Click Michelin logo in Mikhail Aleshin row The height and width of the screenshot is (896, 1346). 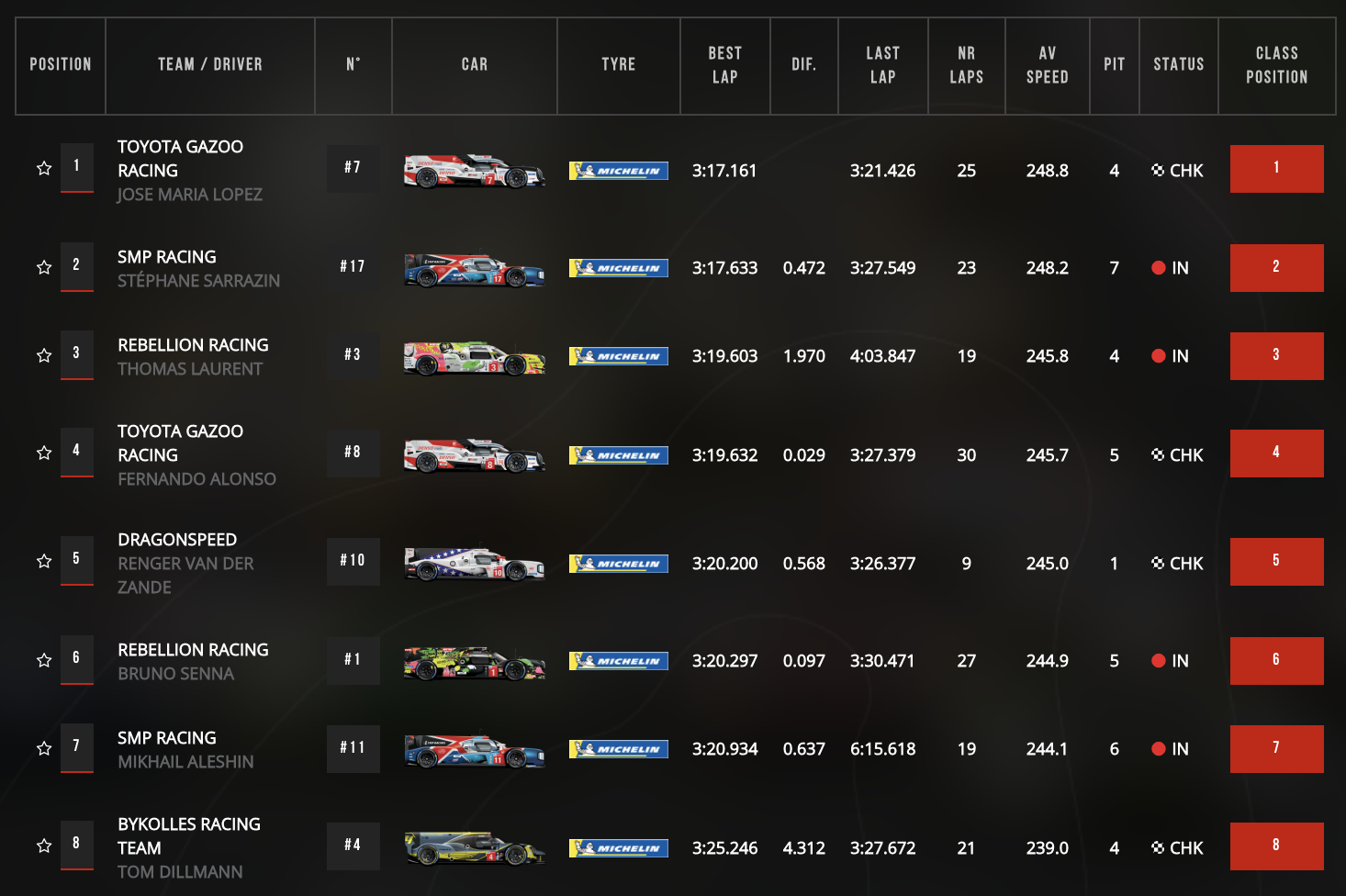point(619,749)
